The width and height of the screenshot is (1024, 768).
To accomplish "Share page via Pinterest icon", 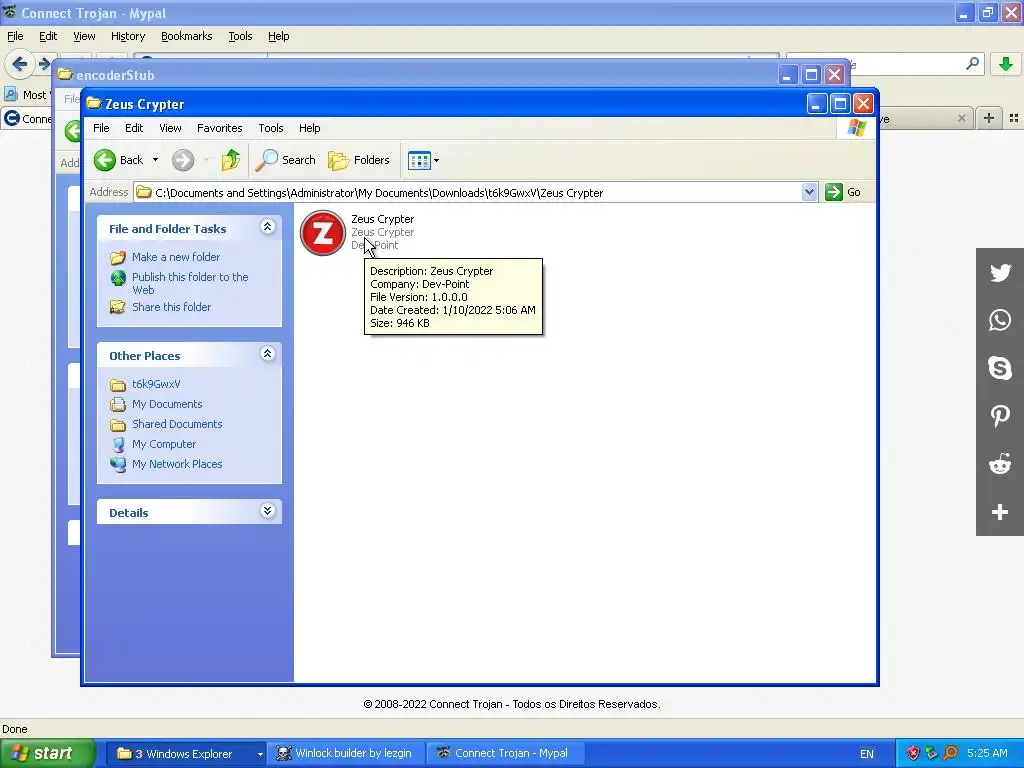I will [x=1000, y=416].
